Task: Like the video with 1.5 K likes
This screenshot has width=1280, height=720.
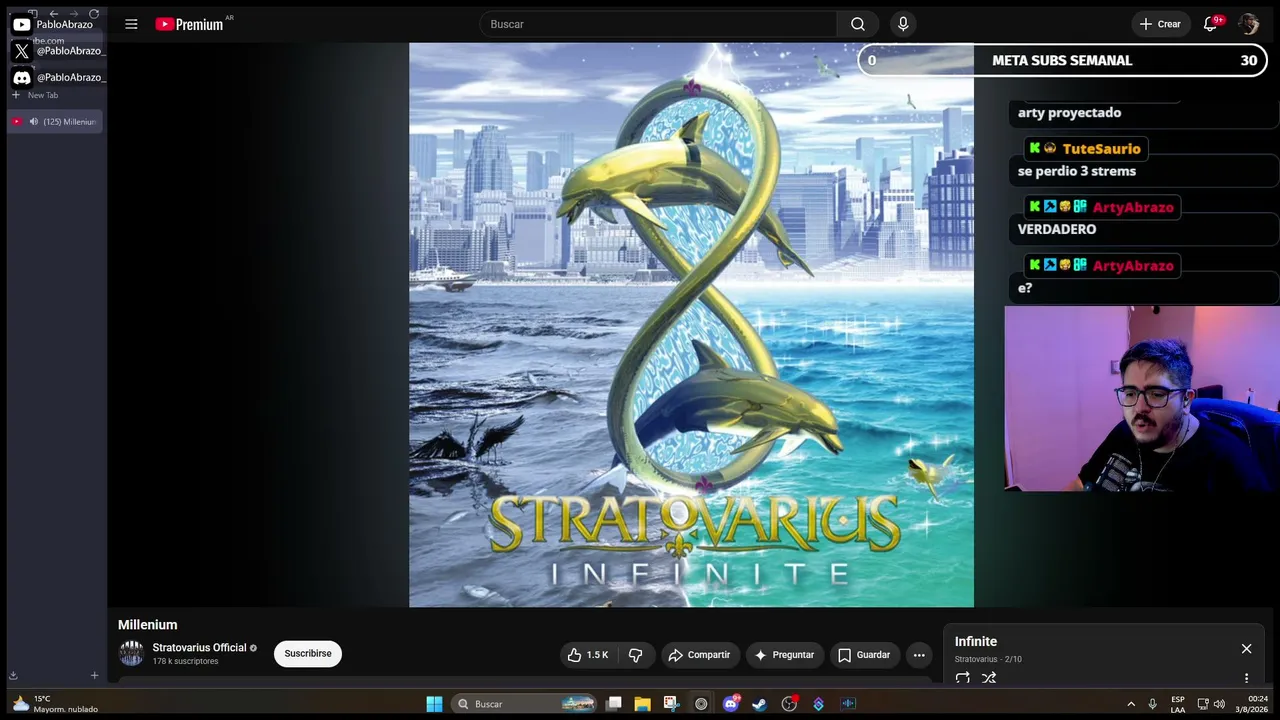Action: (588, 655)
